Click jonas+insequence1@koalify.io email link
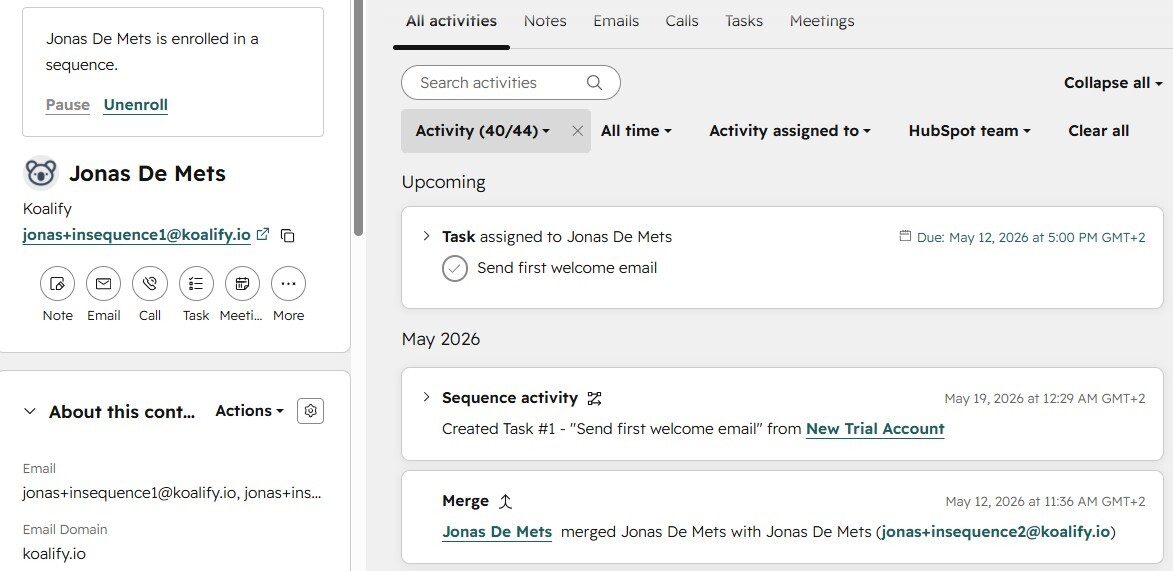1173x571 pixels. pos(137,235)
